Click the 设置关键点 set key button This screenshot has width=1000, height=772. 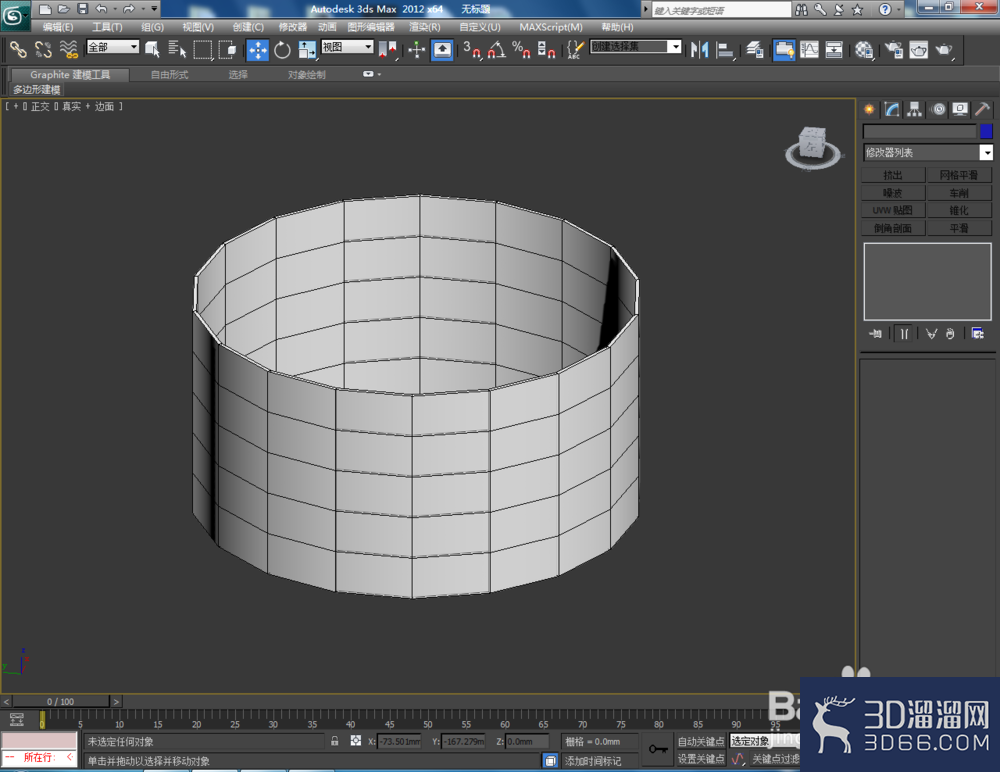click(x=700, y=759)
